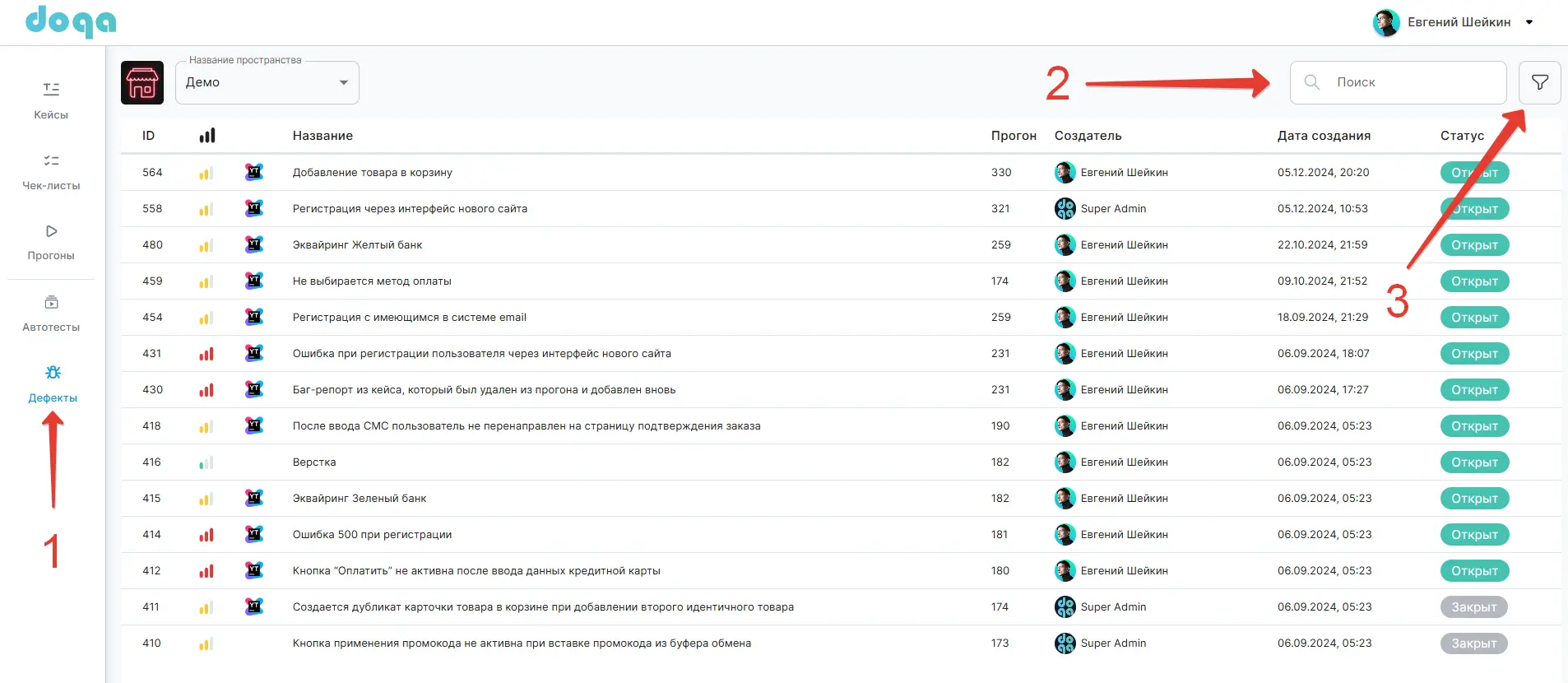Image resolution: width=1568 pixels, height=683 pixels.
Task: Click the doqa logo
Action: coord(71,21)
